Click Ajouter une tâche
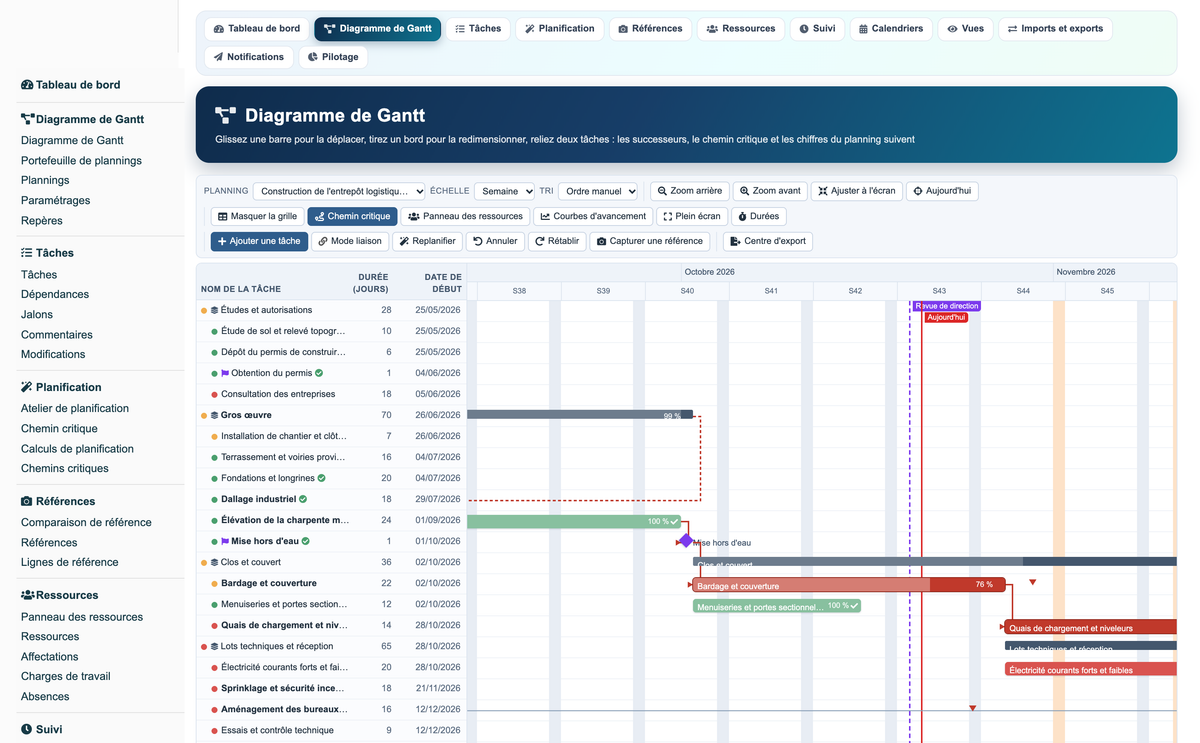This screenshot has height=743, width=1200. [259, 241]
